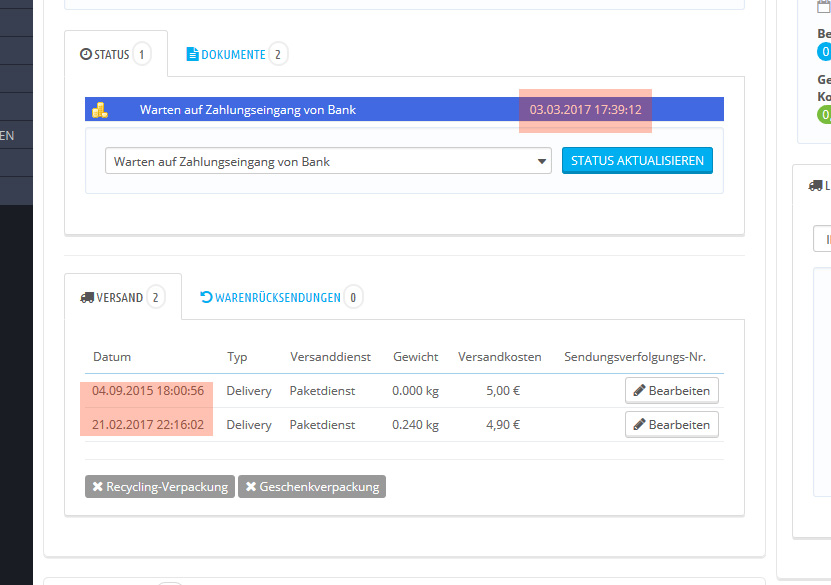Click the Datum column header
Screen dimensions: 831x585
[112, 357]
